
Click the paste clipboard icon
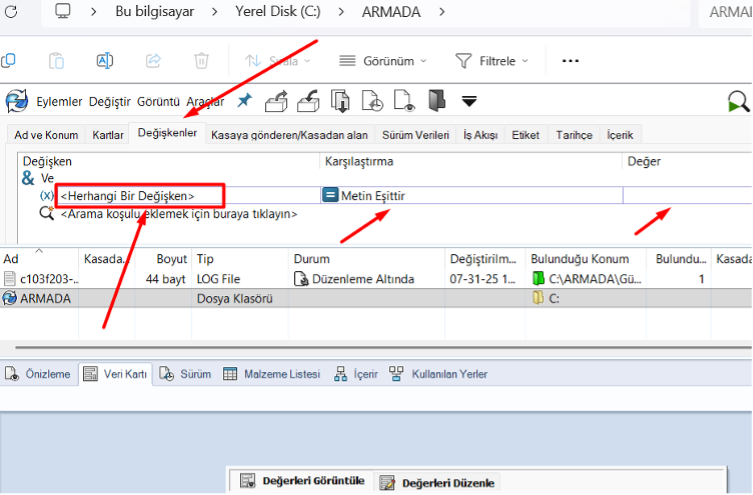57,61
